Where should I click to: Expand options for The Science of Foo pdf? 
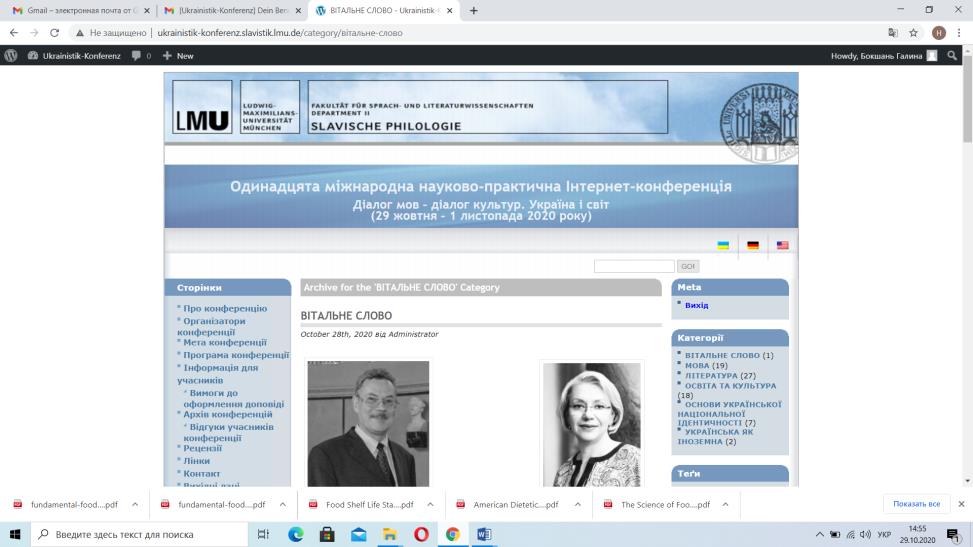(725, 505)
